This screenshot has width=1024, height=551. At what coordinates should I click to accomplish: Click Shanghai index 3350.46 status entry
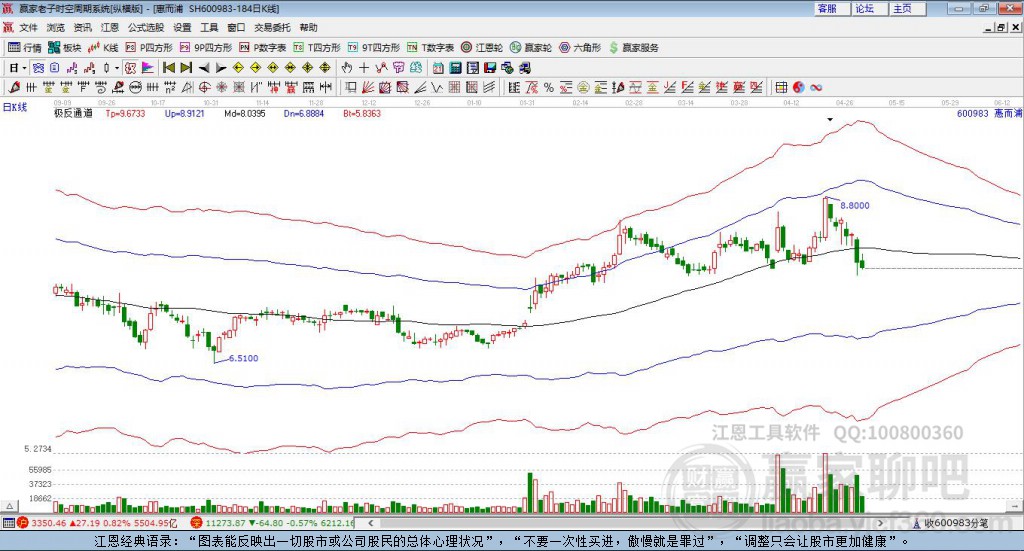pos(97,523)
